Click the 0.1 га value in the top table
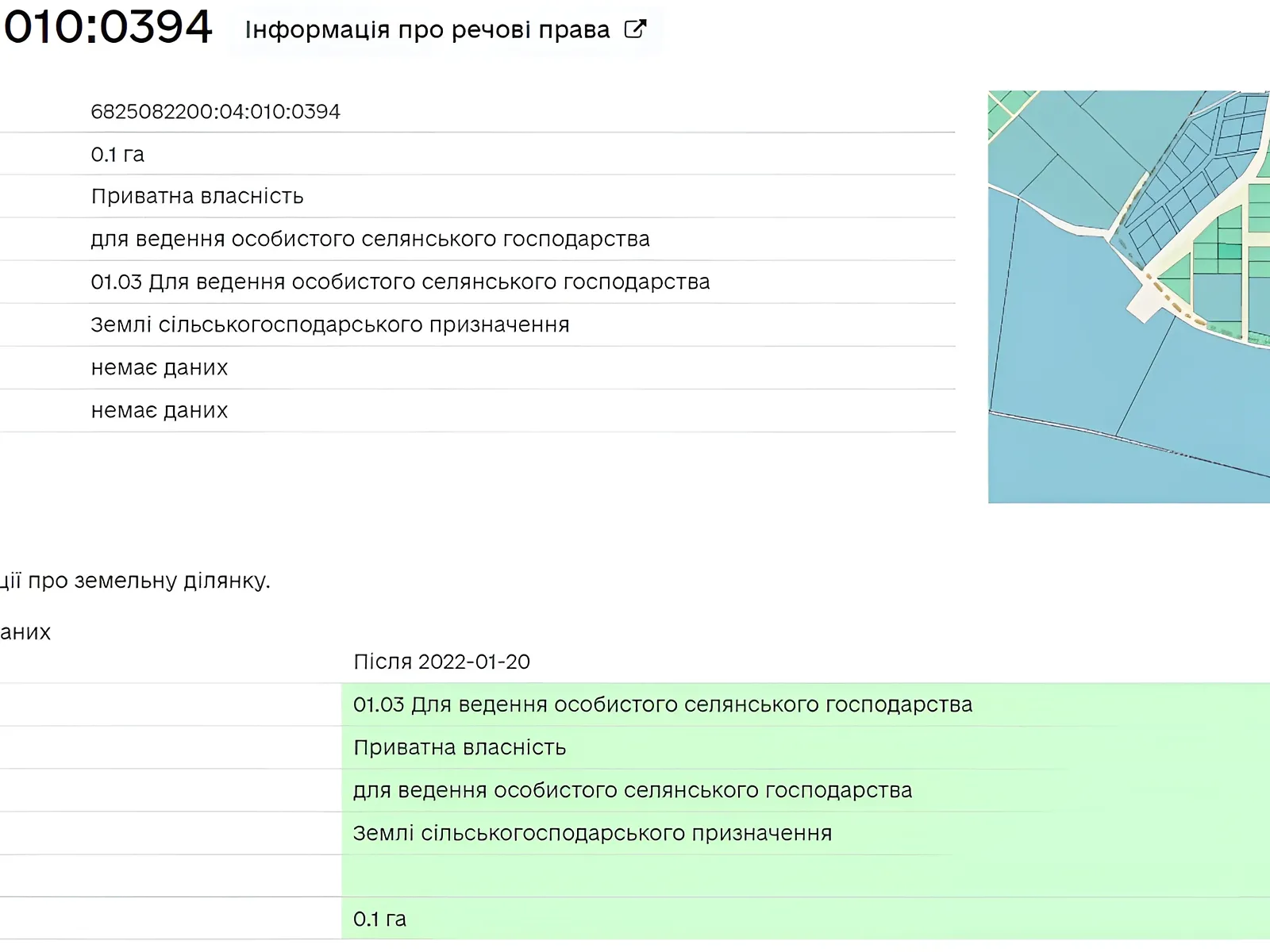Screen dimensions: 1270x952 point(117,155)
